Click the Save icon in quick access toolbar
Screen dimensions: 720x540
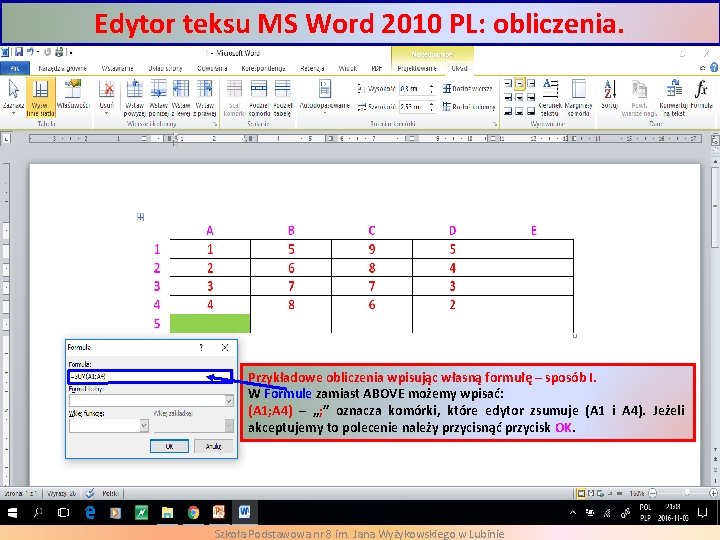pyautogui.click(x=19, y=52)
